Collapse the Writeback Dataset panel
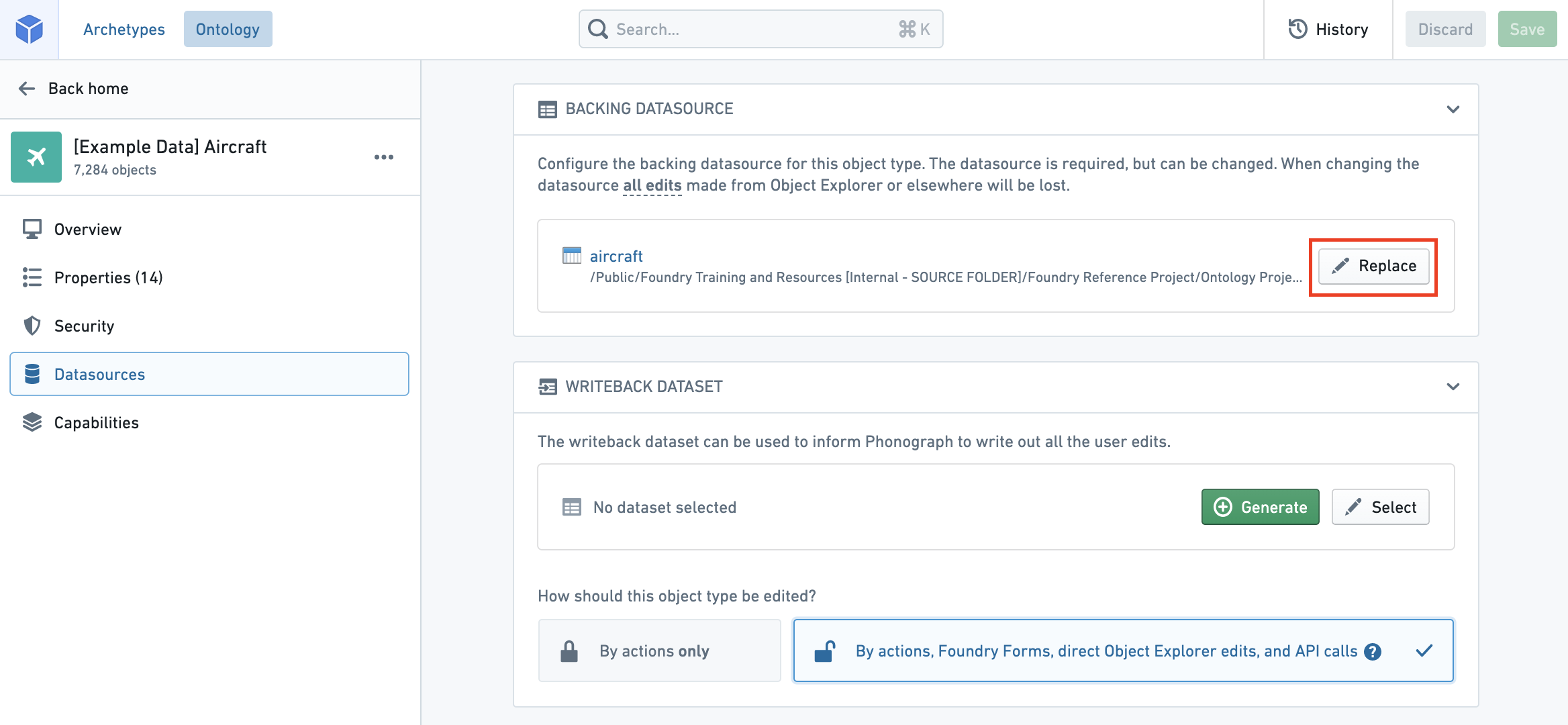Image resolution: width=1568 pixels, height=725 pixels. [x=1453, y=387]
